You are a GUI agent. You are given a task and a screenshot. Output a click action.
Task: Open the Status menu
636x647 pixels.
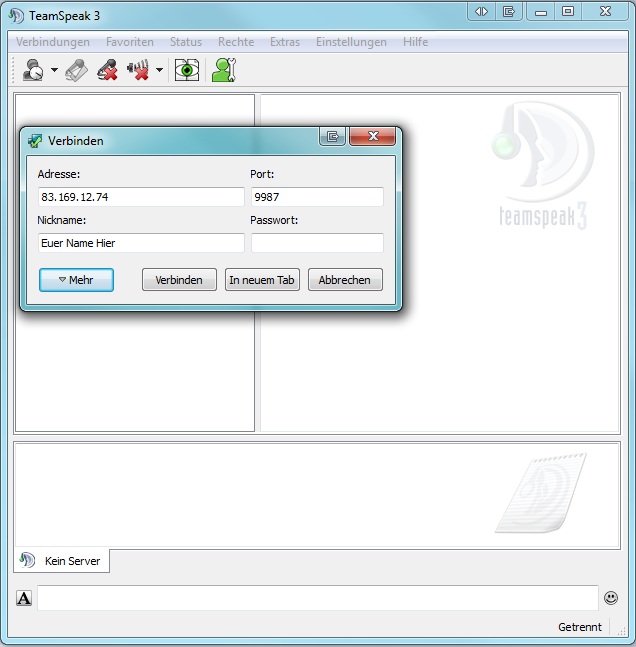186,42
